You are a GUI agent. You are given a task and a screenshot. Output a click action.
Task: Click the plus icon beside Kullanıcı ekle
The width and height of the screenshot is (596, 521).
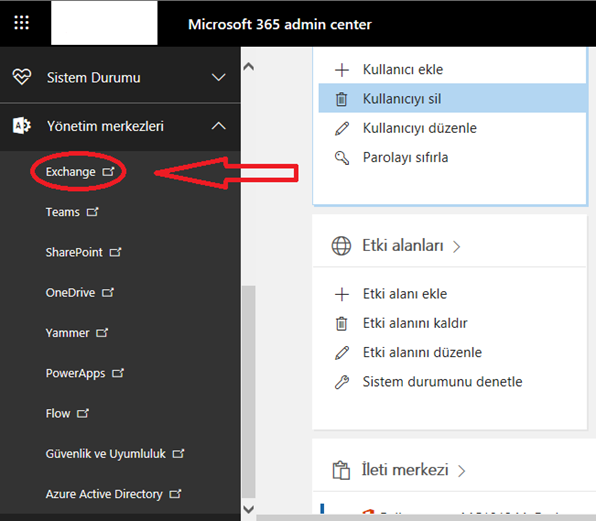pyautogui.click(x=341, y=70)
